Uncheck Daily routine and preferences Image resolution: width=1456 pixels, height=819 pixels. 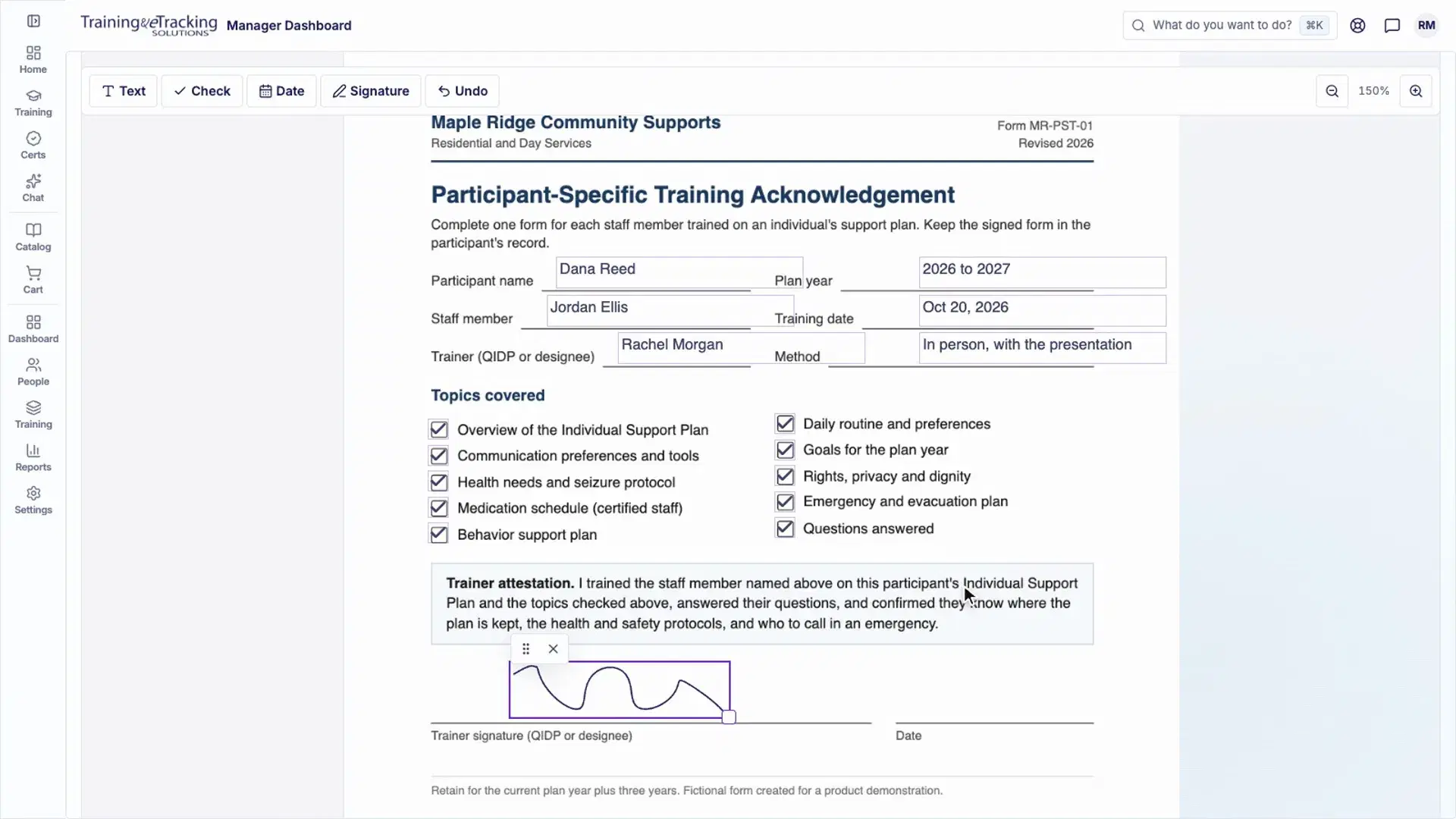tap(785, 423)
